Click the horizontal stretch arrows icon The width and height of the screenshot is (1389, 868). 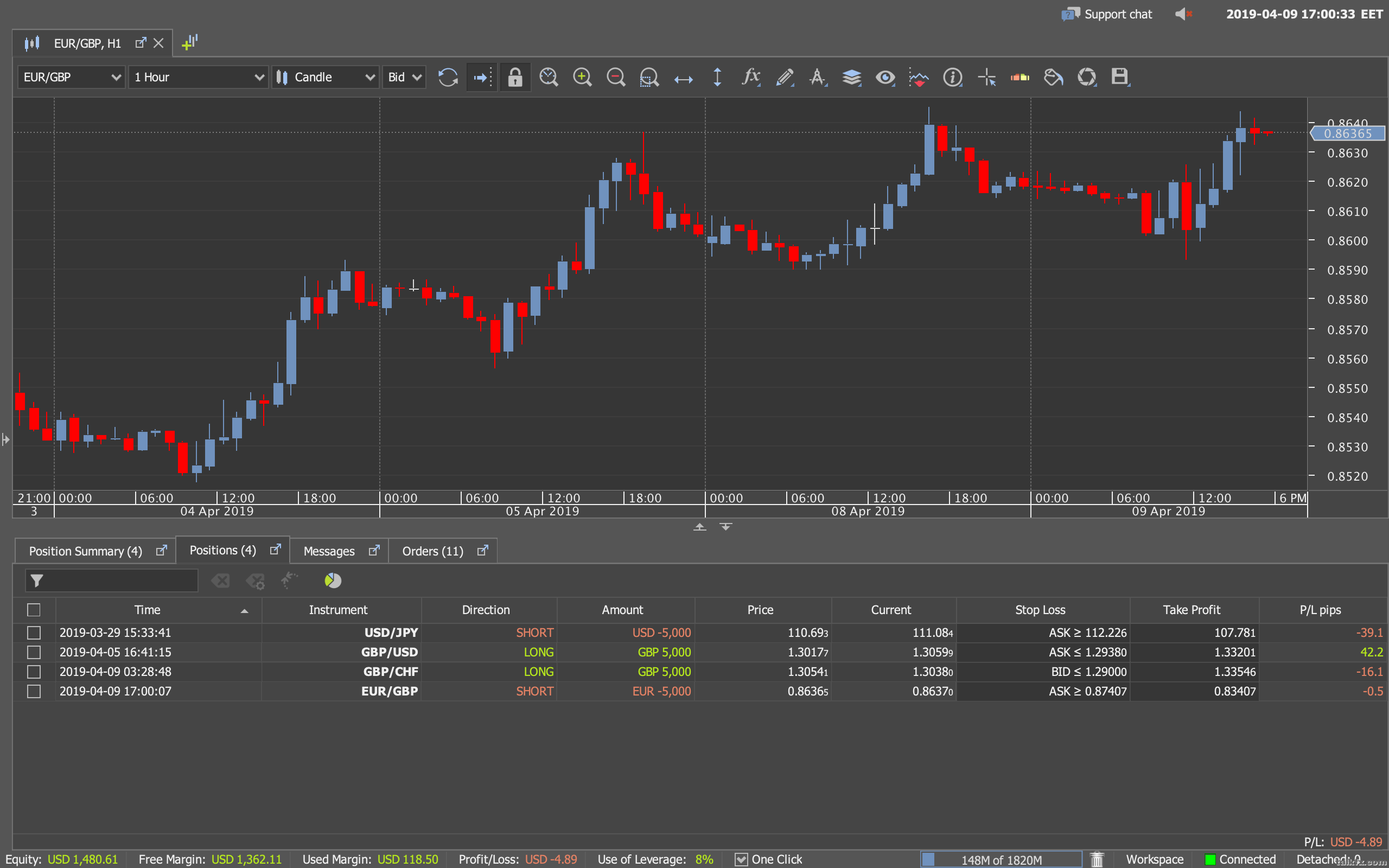[x=683, y=79]
